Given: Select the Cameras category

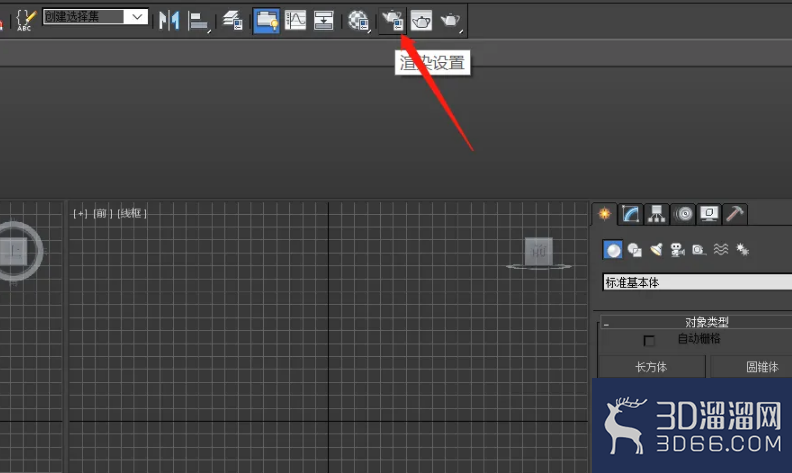Looking at the screenshot, I should click(677, 250).
